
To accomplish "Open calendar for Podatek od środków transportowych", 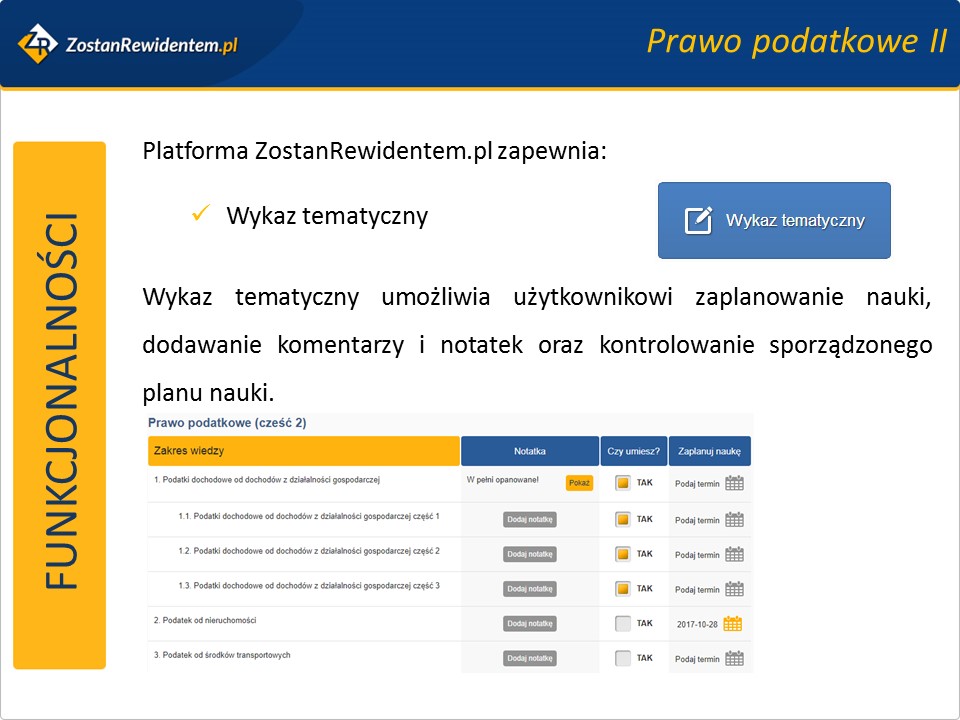I will pos(734,658).
